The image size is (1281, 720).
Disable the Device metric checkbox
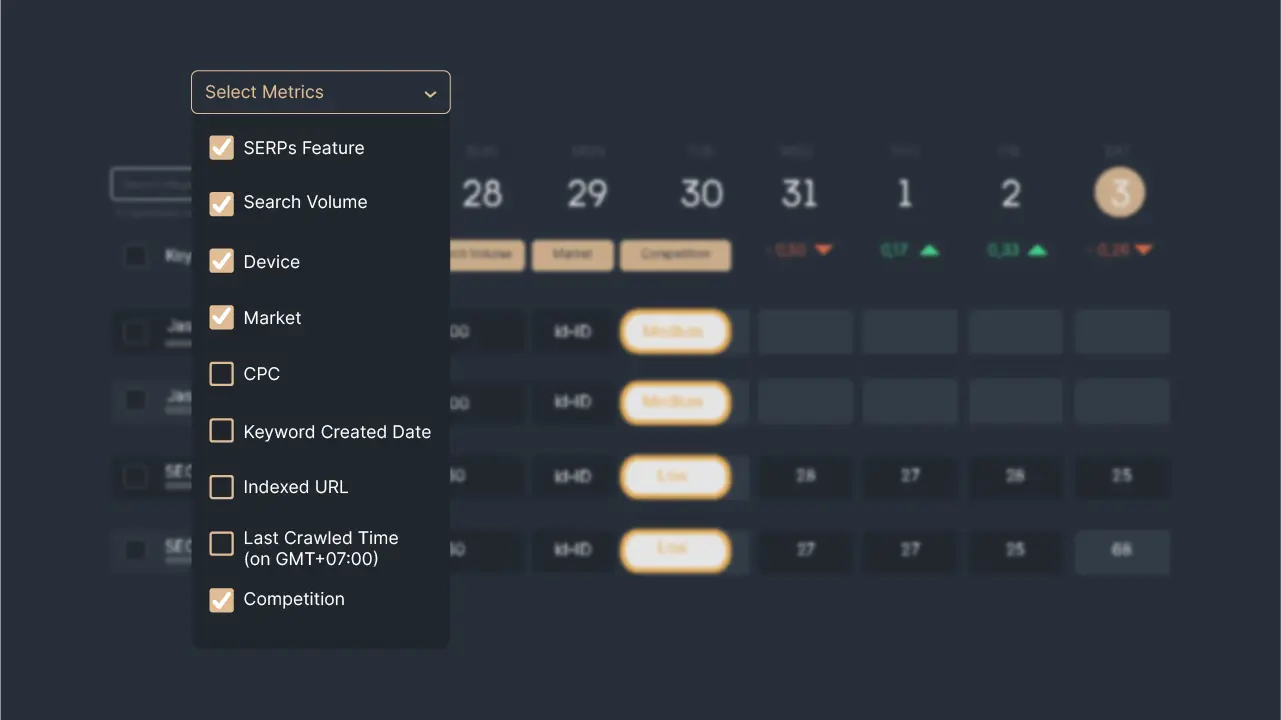(221, 261)
